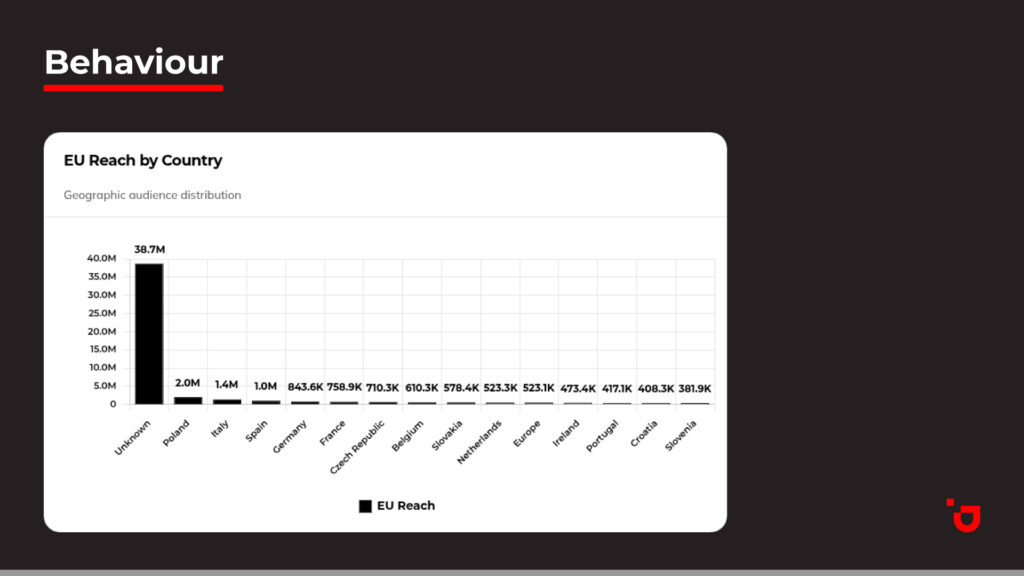
Task: Click the tall Unknown bar
Action: pyautogui.click(x=149, y=333)
